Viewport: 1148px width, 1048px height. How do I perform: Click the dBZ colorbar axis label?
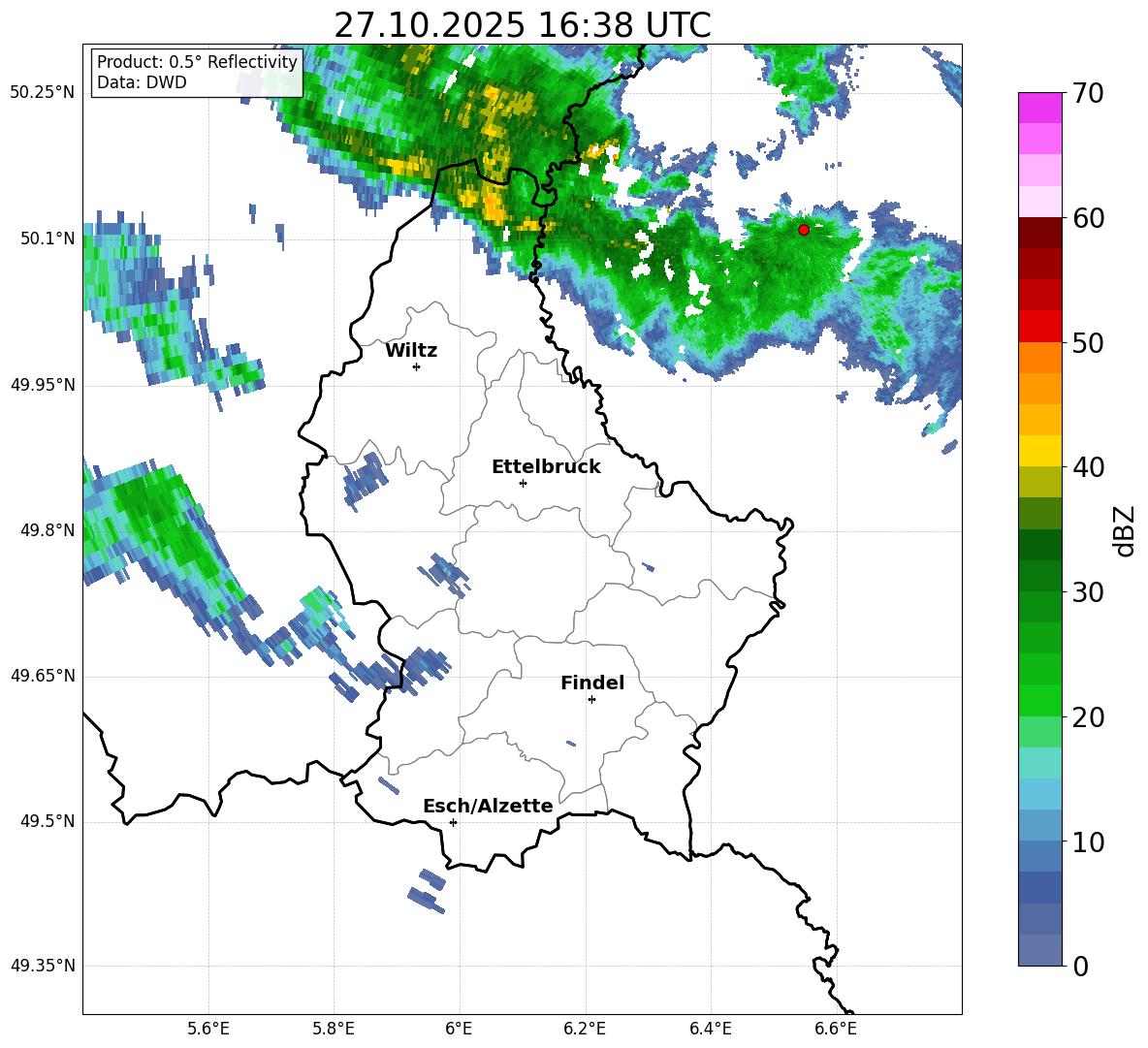[x=1123, y=530]
